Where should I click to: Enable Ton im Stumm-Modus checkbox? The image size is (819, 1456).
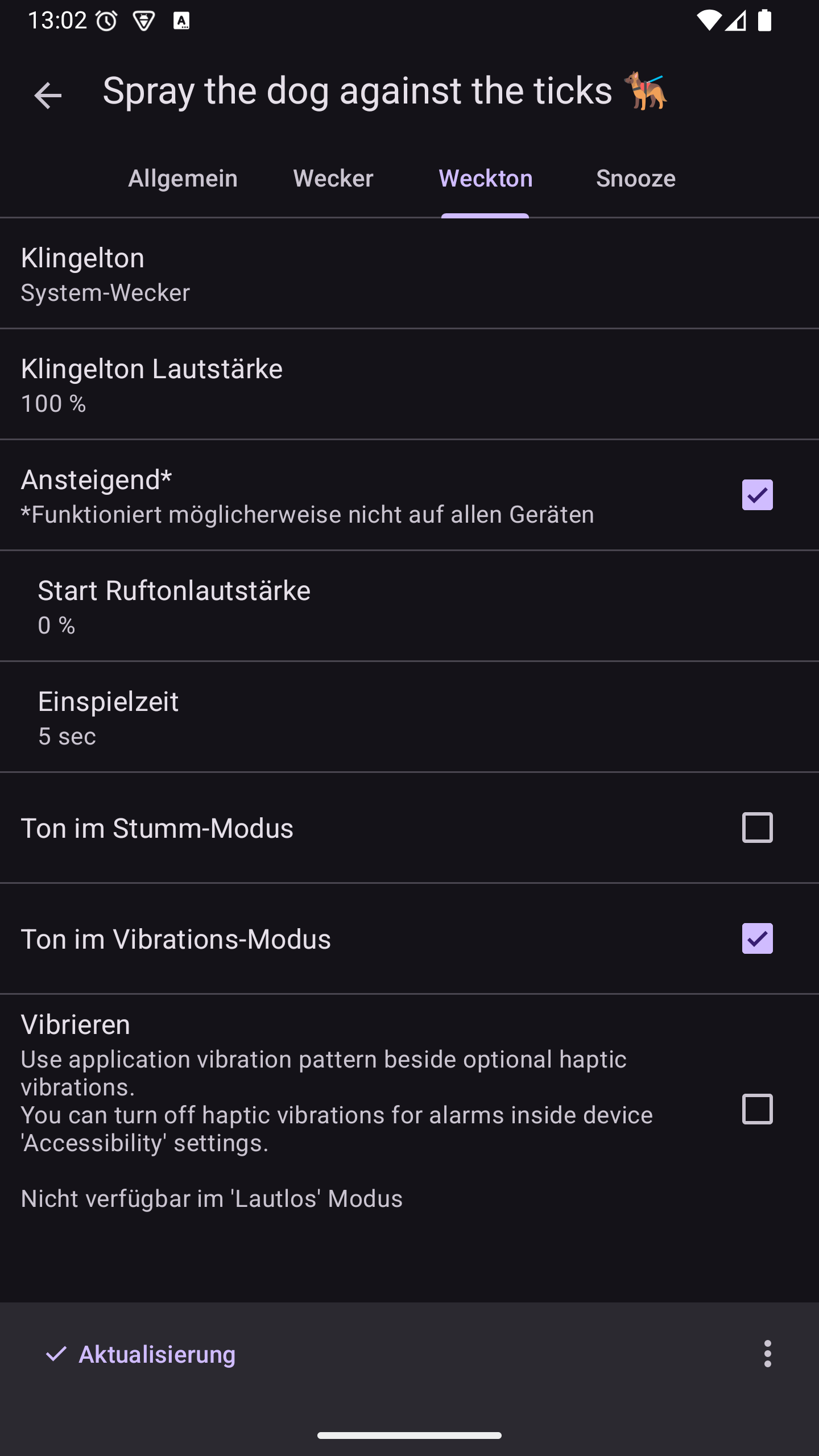[757, 828]
